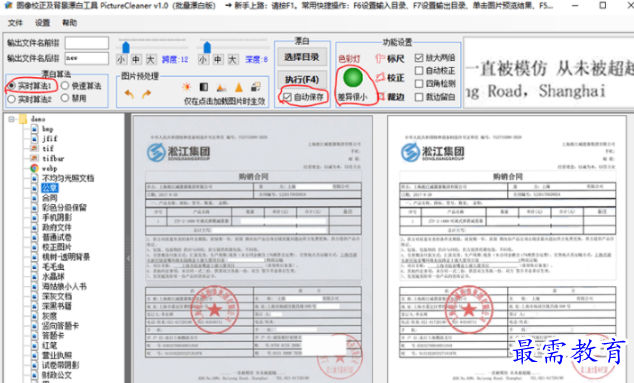Collapse the demo folder tree node
Image resolution: width=634 pixels, height=383 pixels.
click(x=11, y=119)
